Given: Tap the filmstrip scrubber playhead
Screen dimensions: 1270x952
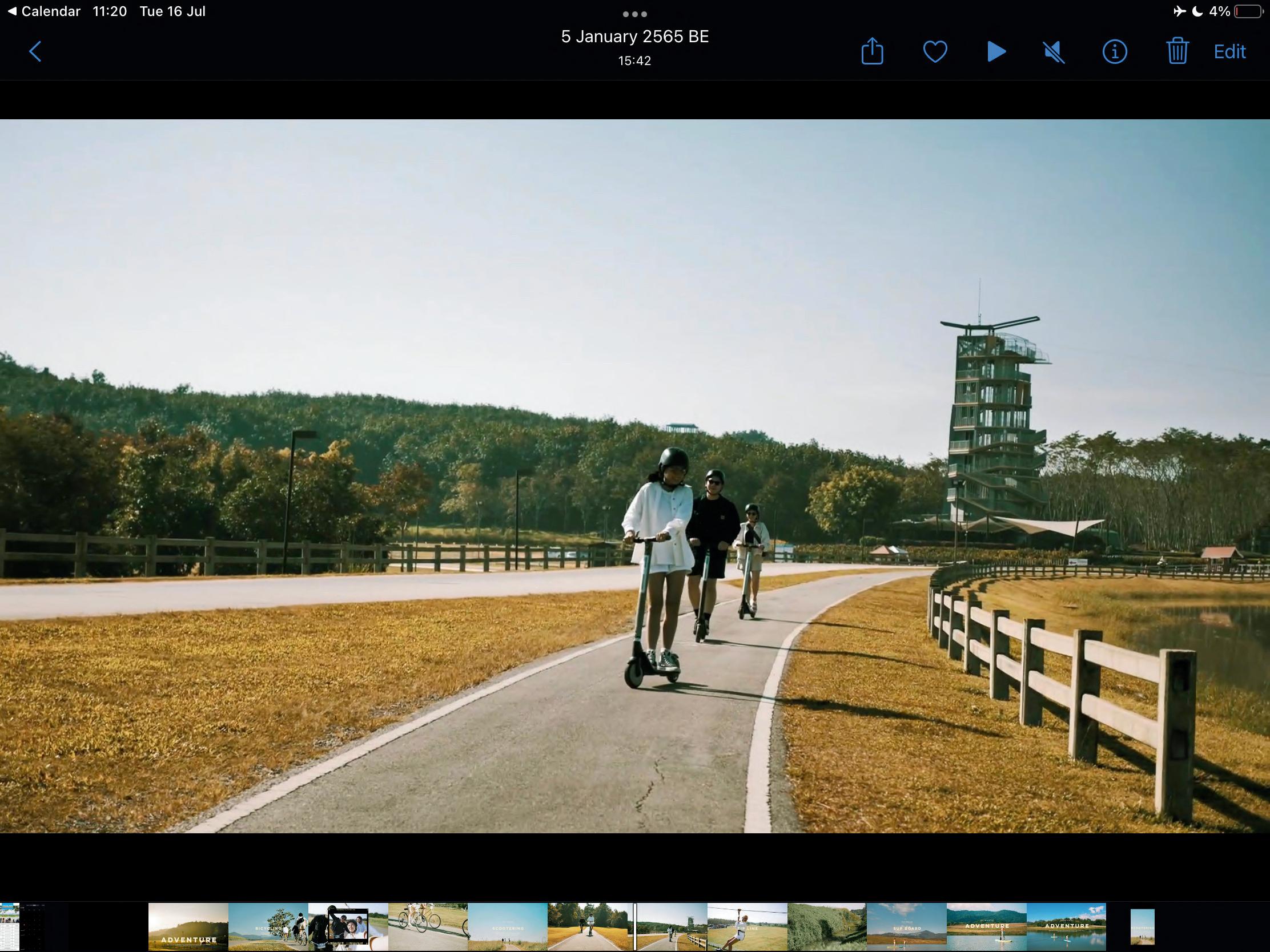Looking at the screenshot, I should pyautogui.click(x=635, y=926).
